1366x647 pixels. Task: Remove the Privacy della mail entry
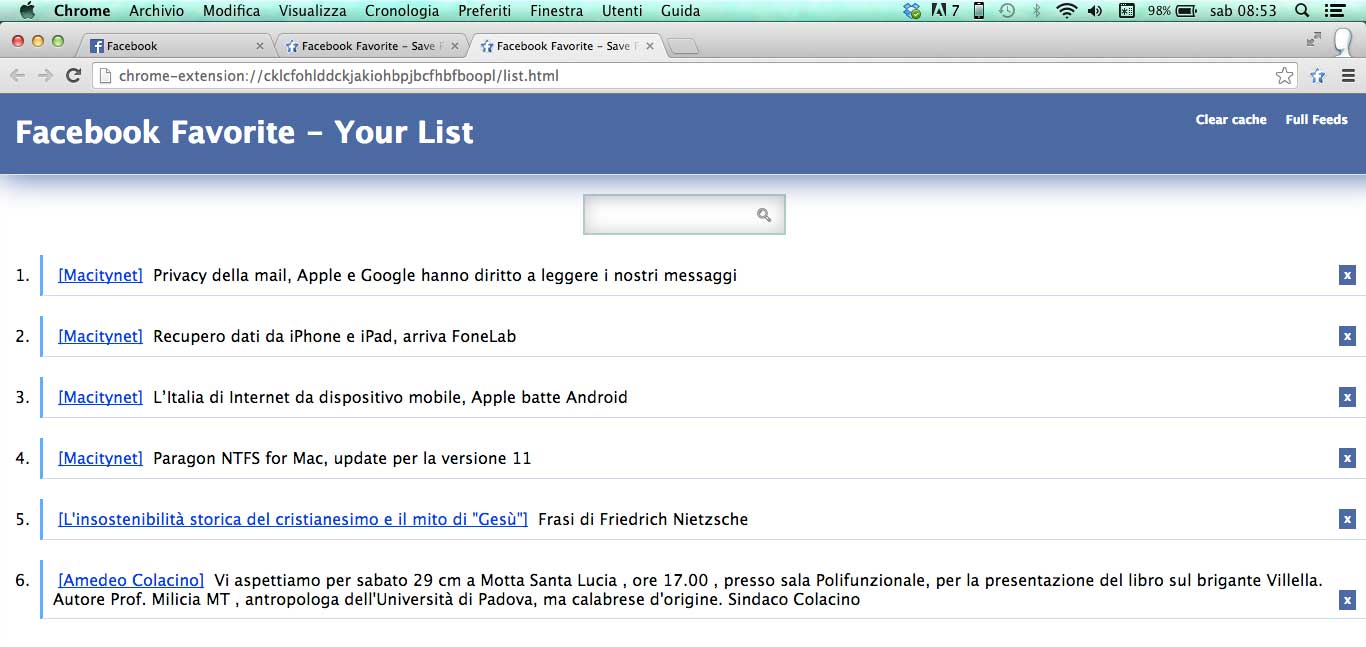(x=1347, y=275)
